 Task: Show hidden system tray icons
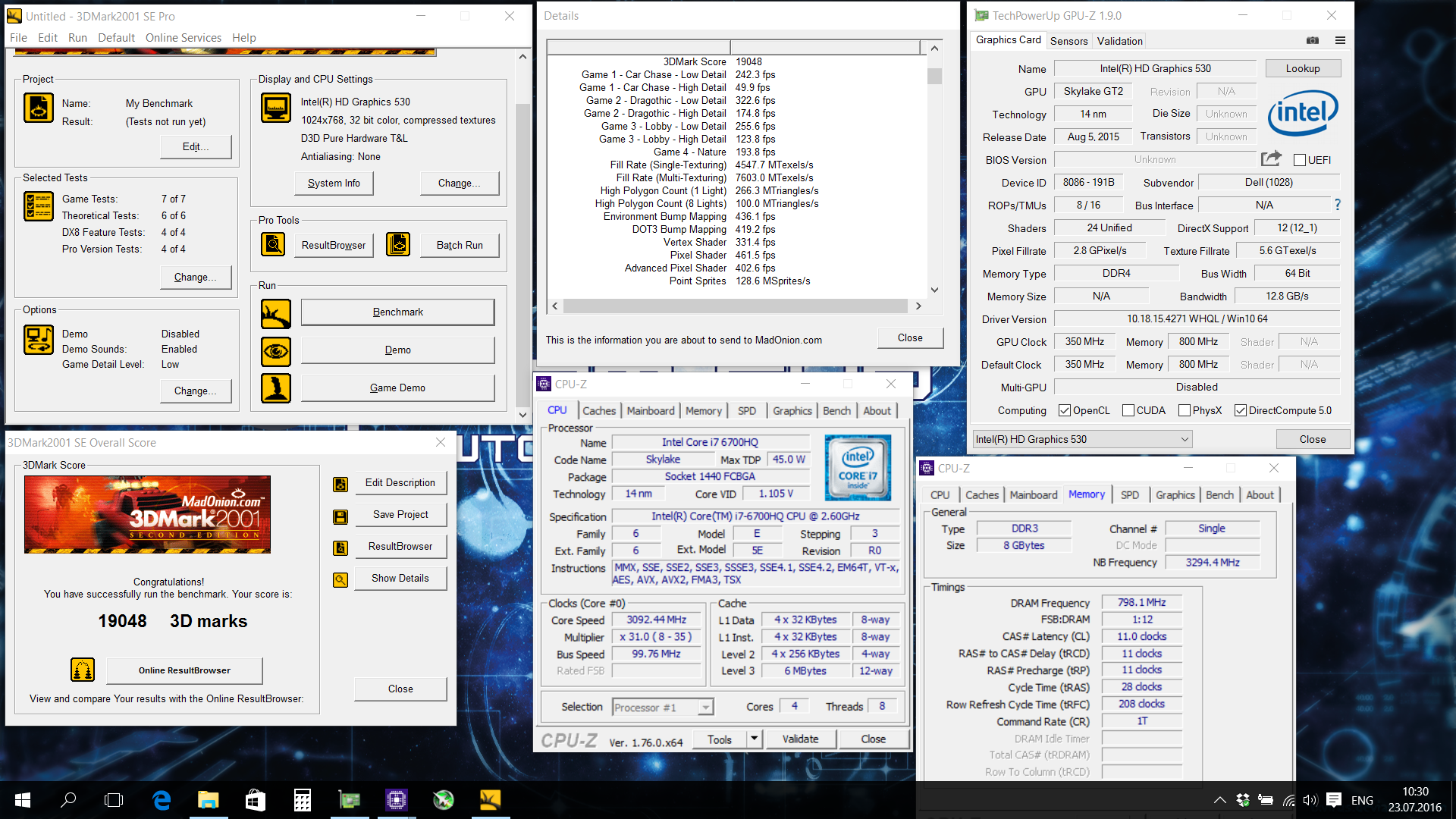1219,800
